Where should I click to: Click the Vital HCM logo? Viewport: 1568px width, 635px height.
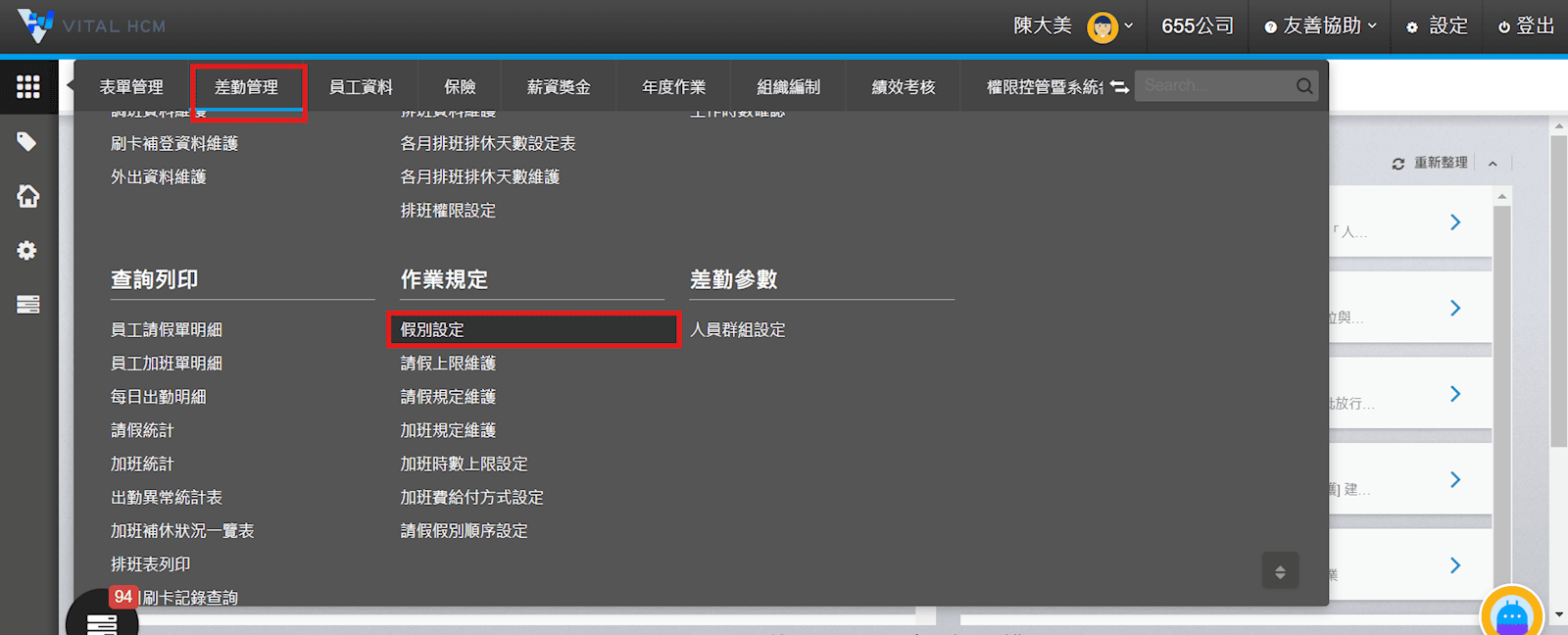[91, 26]
